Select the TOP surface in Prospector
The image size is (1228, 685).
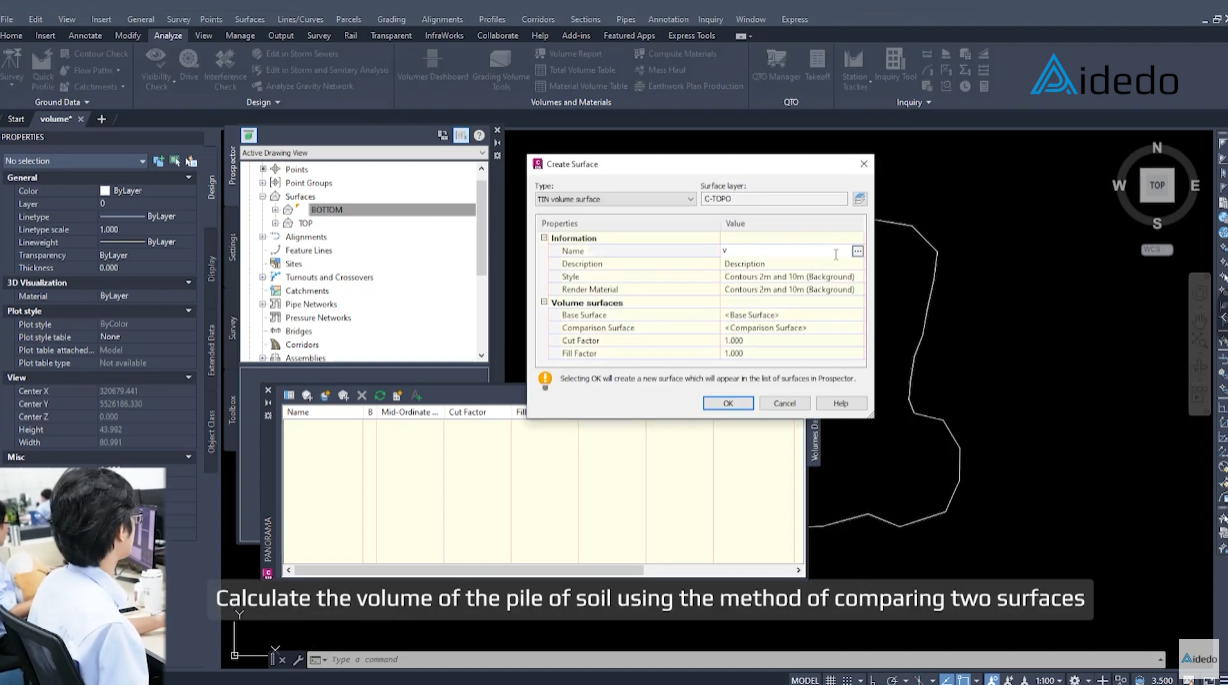click(305, 224)
